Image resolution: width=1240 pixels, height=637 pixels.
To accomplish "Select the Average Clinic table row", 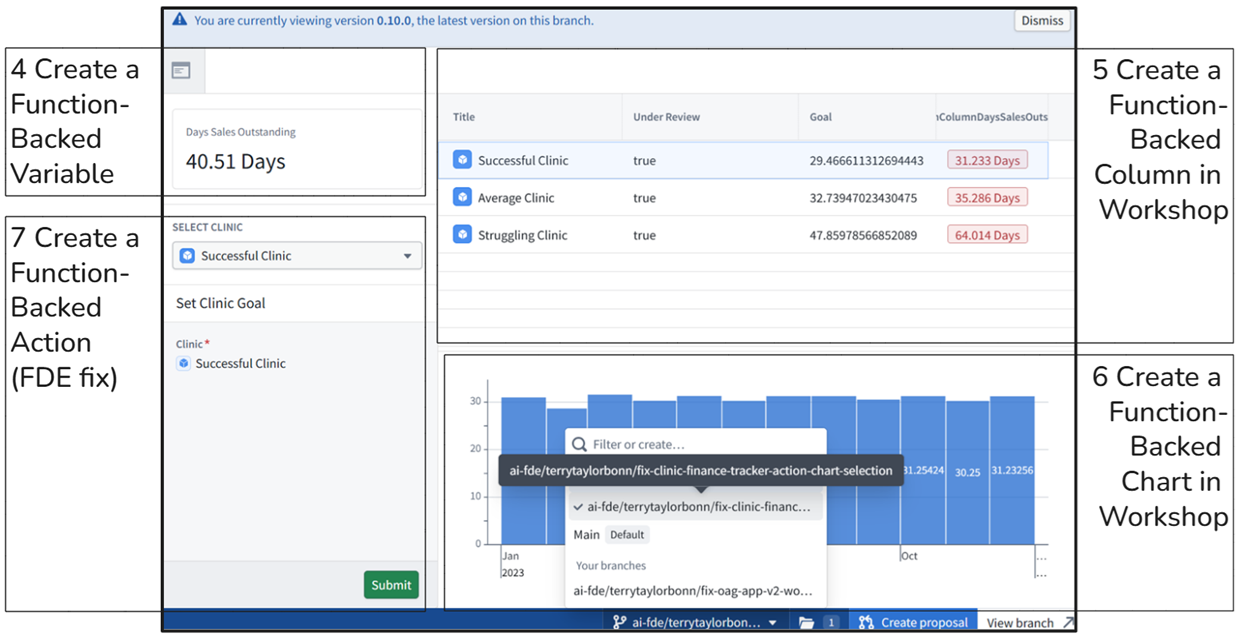I will coord(744,198).
